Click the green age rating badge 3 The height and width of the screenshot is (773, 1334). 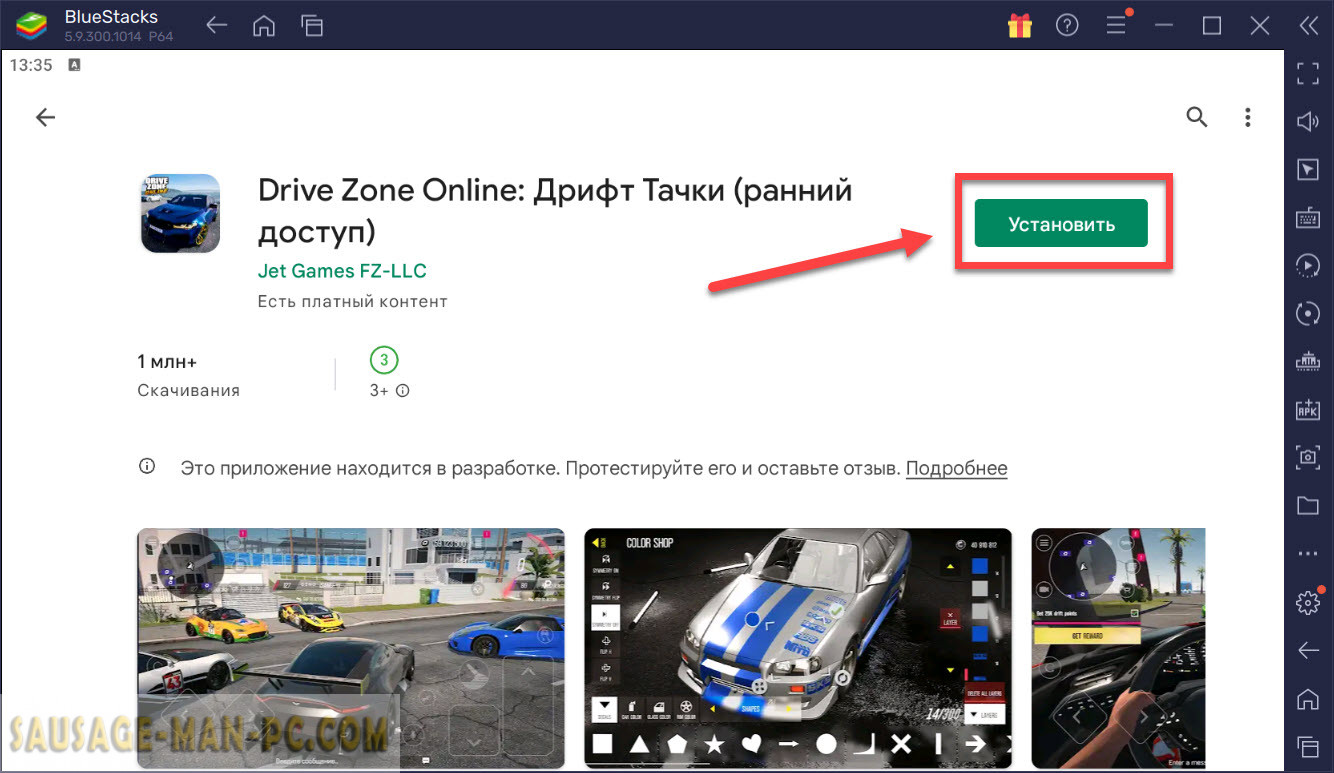click(x=383, y=360)
